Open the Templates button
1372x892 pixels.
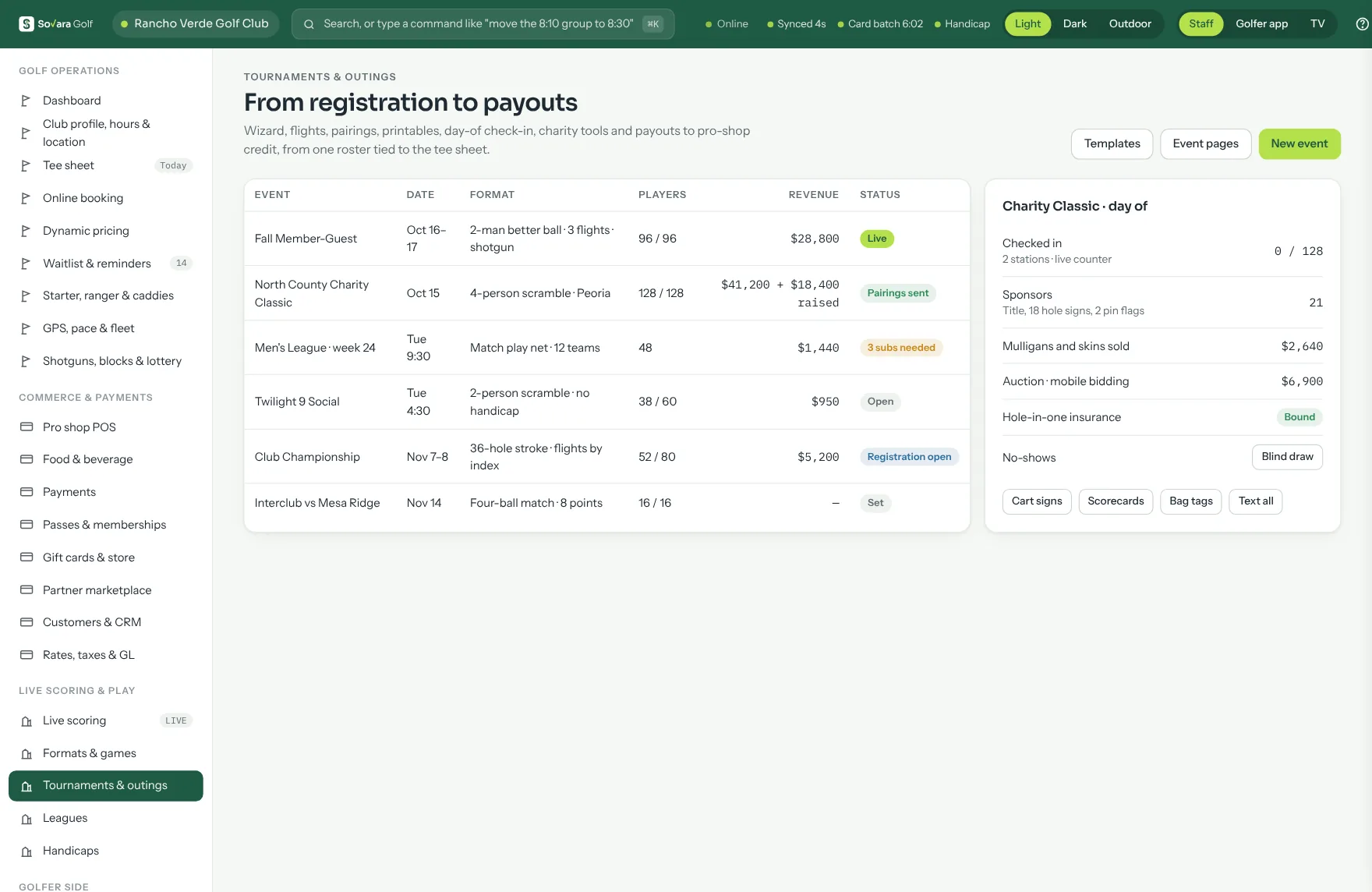[x=1112, y=144]
